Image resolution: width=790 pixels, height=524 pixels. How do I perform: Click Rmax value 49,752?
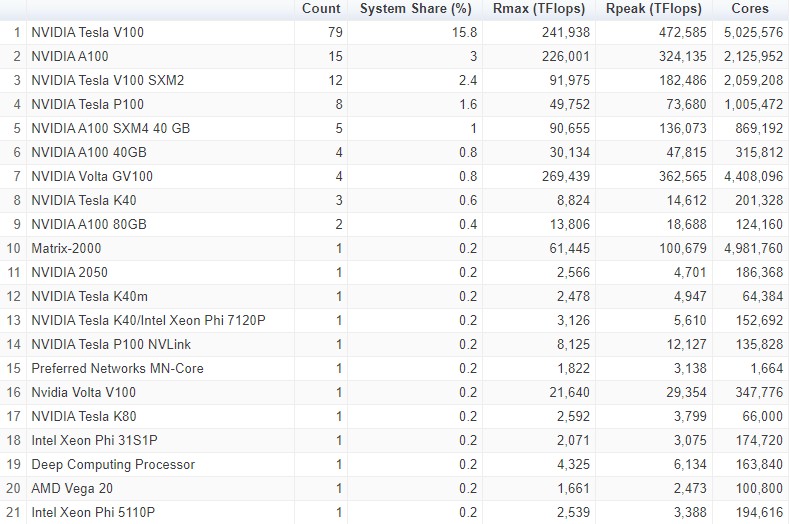tap(569, 104)
